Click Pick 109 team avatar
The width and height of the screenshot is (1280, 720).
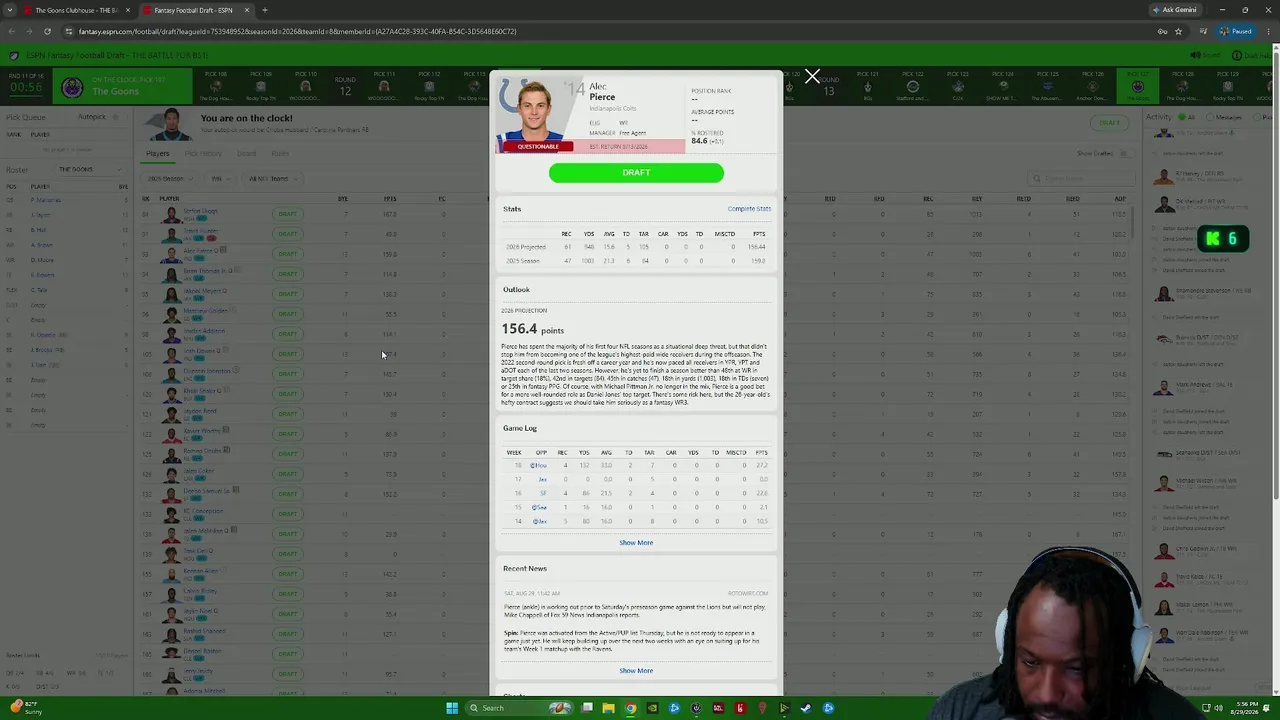(261, 86)
